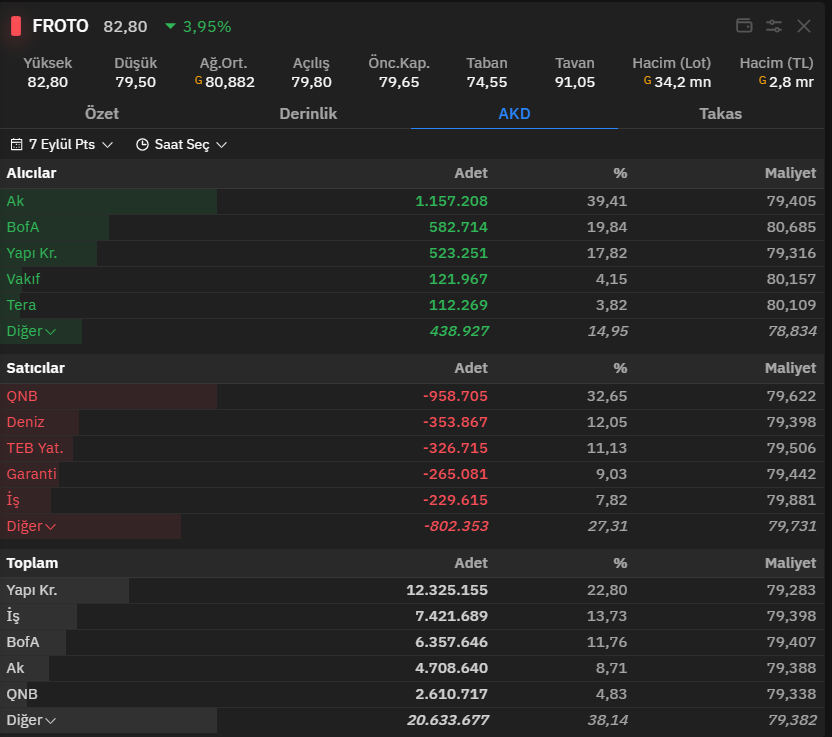Open the sliders settings icon

click(x=774, y=25)
